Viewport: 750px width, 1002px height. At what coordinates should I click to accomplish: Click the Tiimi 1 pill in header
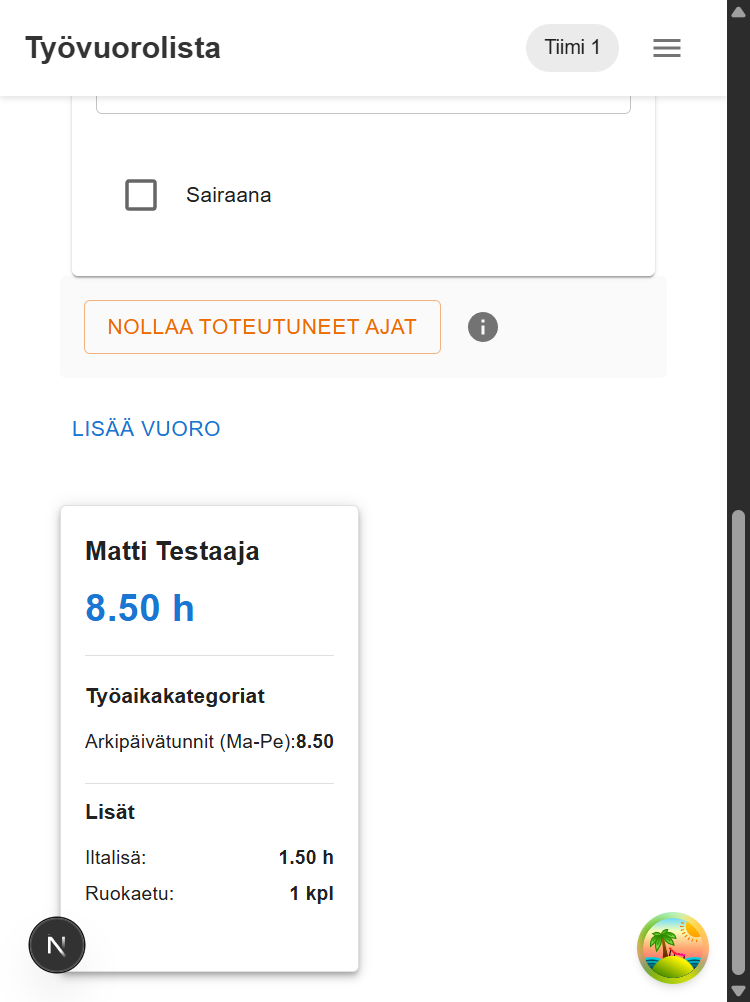coord(572,47)
